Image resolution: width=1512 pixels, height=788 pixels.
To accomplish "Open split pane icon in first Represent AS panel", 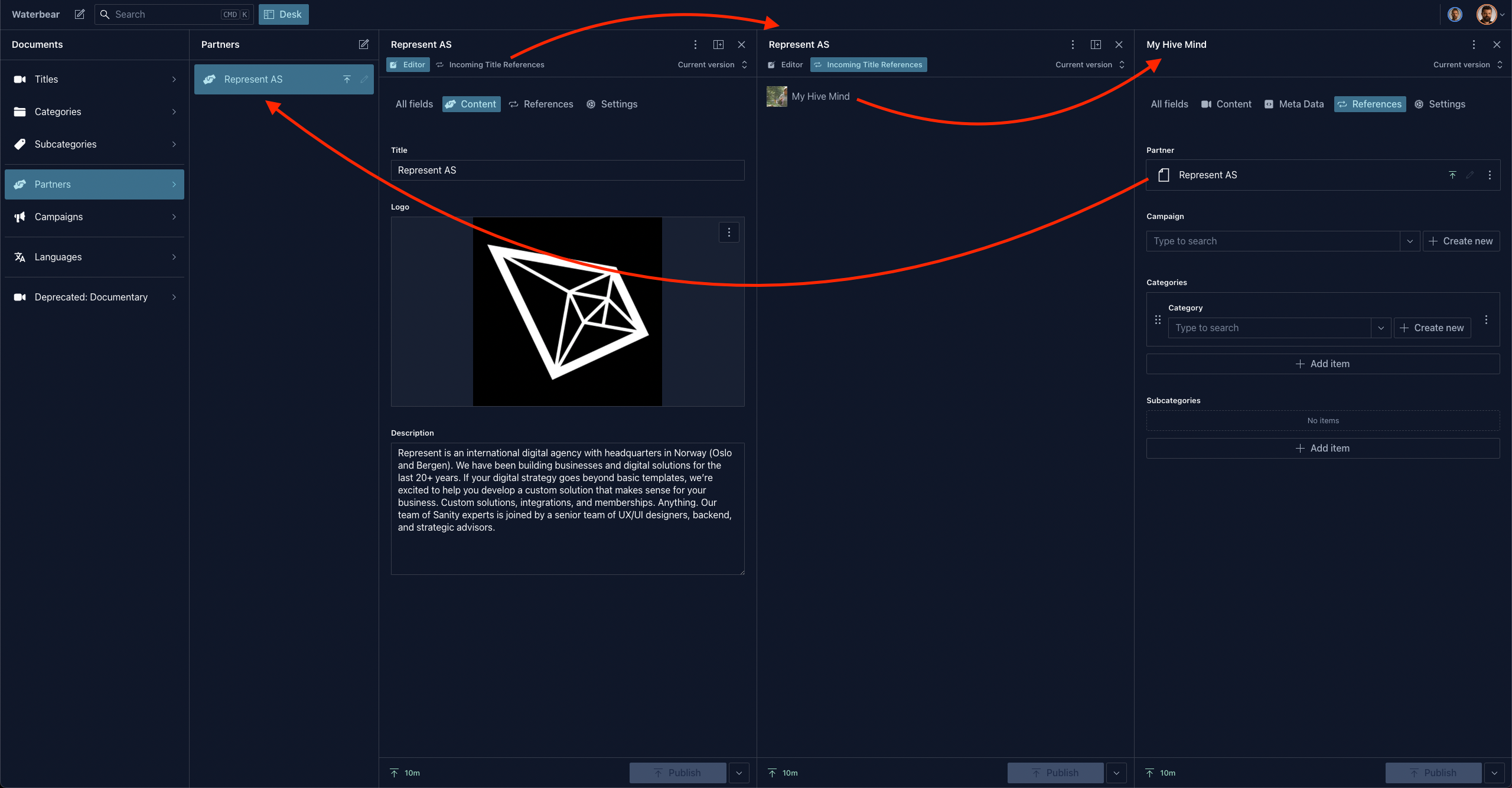I will tap(718, 44).
